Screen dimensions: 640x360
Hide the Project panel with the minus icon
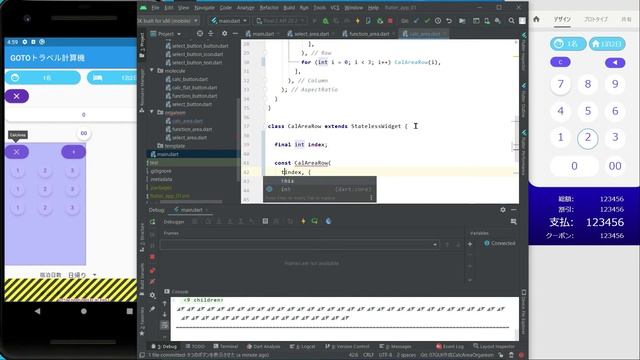click(x=235, y=33)
